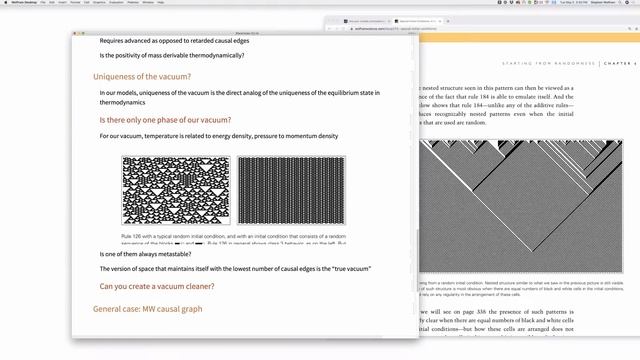Click the date and time in menu bar

[574, 2]
